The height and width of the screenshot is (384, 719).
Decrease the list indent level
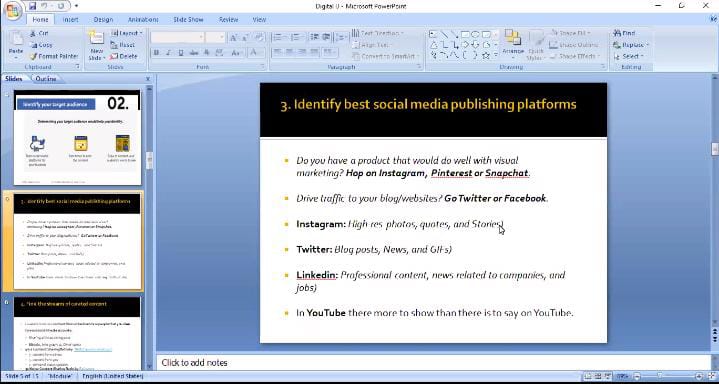click(314, 37)
